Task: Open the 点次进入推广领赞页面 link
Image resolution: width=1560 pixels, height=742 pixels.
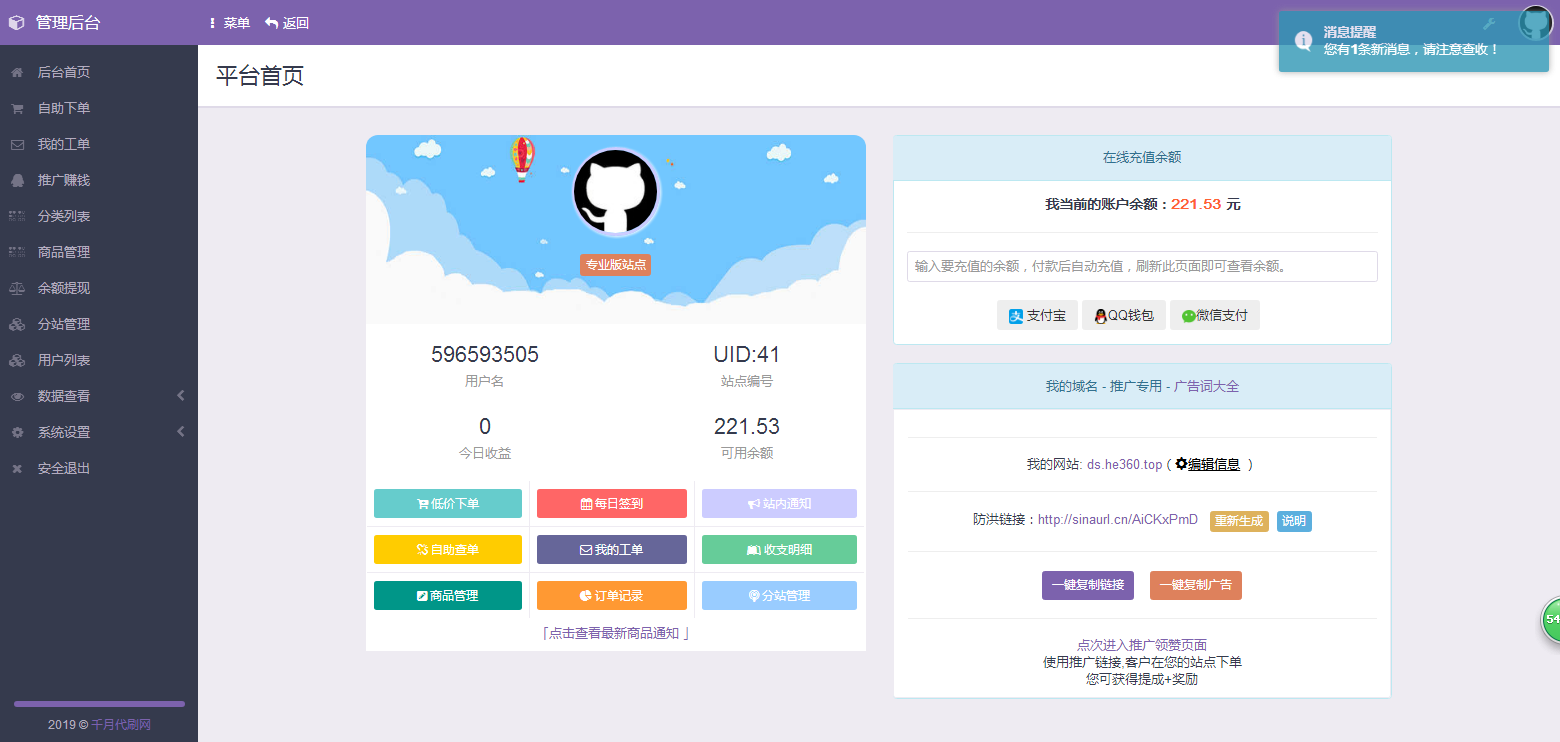Action: 1142,646
